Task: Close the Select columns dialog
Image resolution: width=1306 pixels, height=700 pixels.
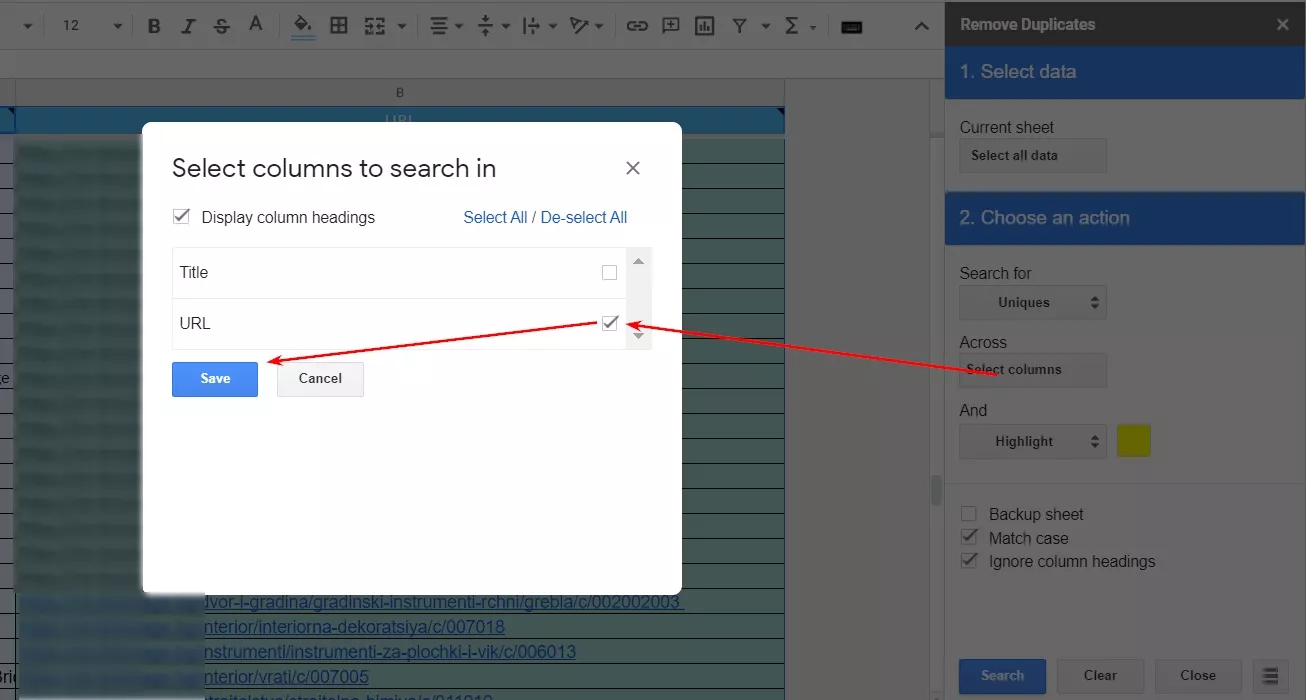Action: pyautogui.click(x=633, y=168)
